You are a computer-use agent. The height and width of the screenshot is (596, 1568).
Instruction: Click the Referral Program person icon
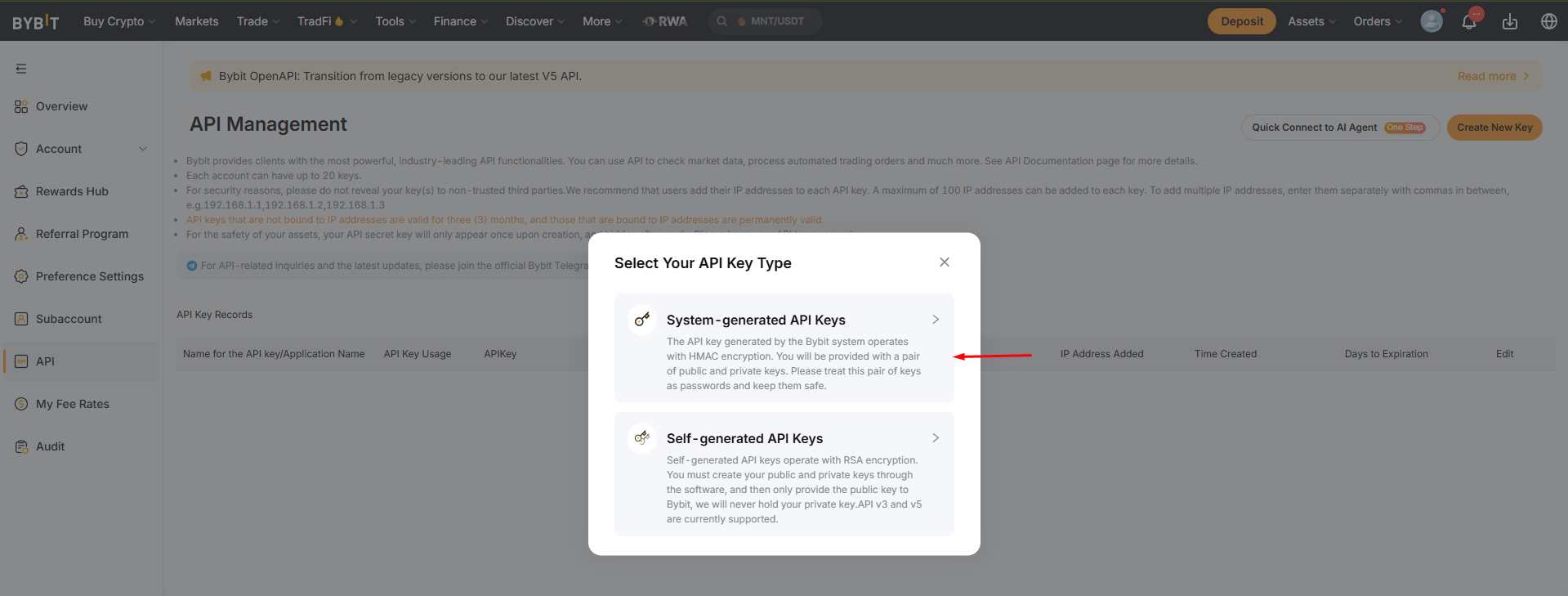[x=21, y=234]
